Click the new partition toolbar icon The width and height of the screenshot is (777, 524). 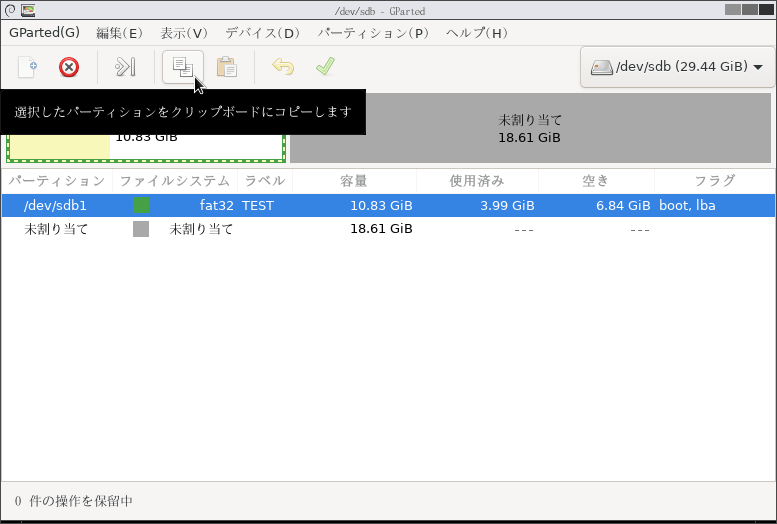point(28,67)
